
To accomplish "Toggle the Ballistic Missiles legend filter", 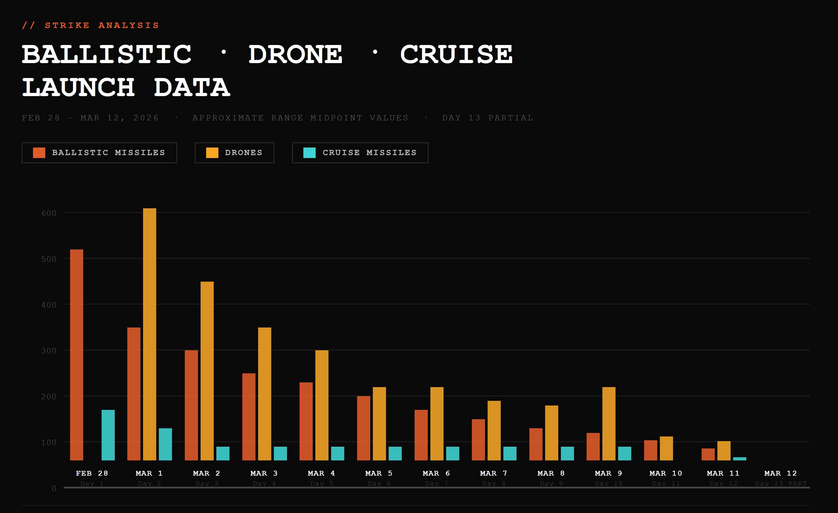I will click(100, 153).
